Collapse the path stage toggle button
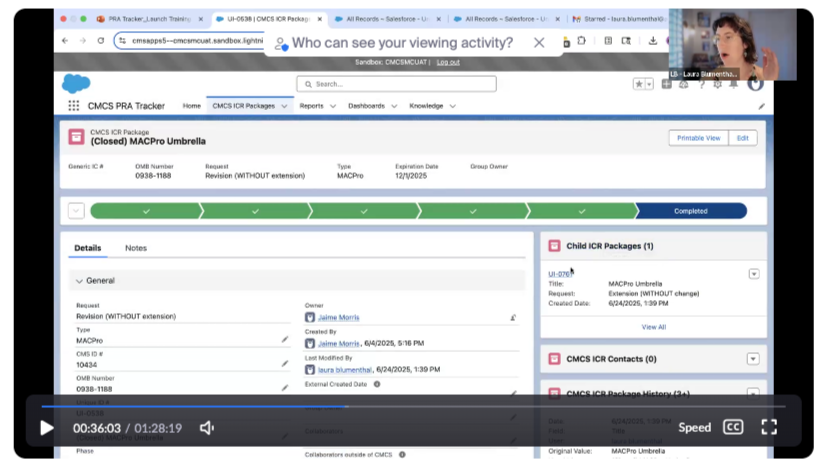Screen dimensions: 829x469 coord(76,211)
